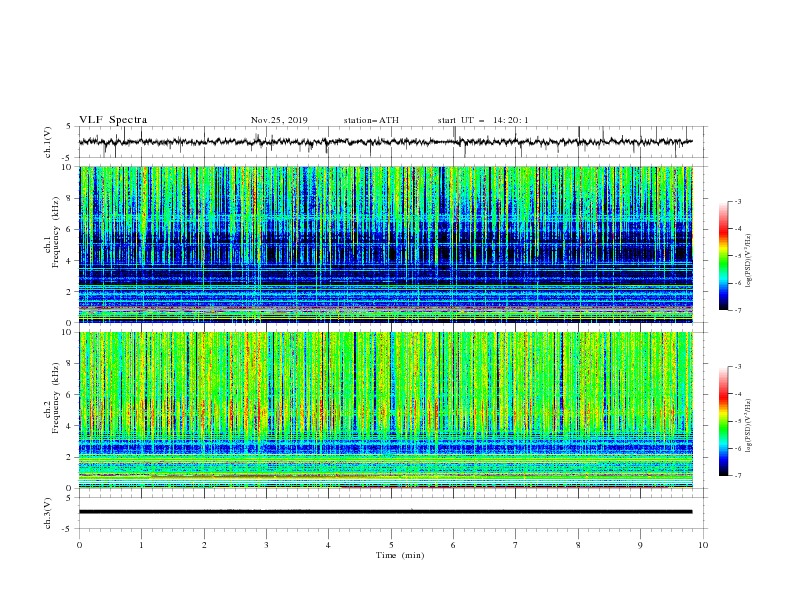Click the ch.3 flat black voltage trace
Image resolution: width=792 pixels, height=612 pixels.
click(x=385, y=512)
